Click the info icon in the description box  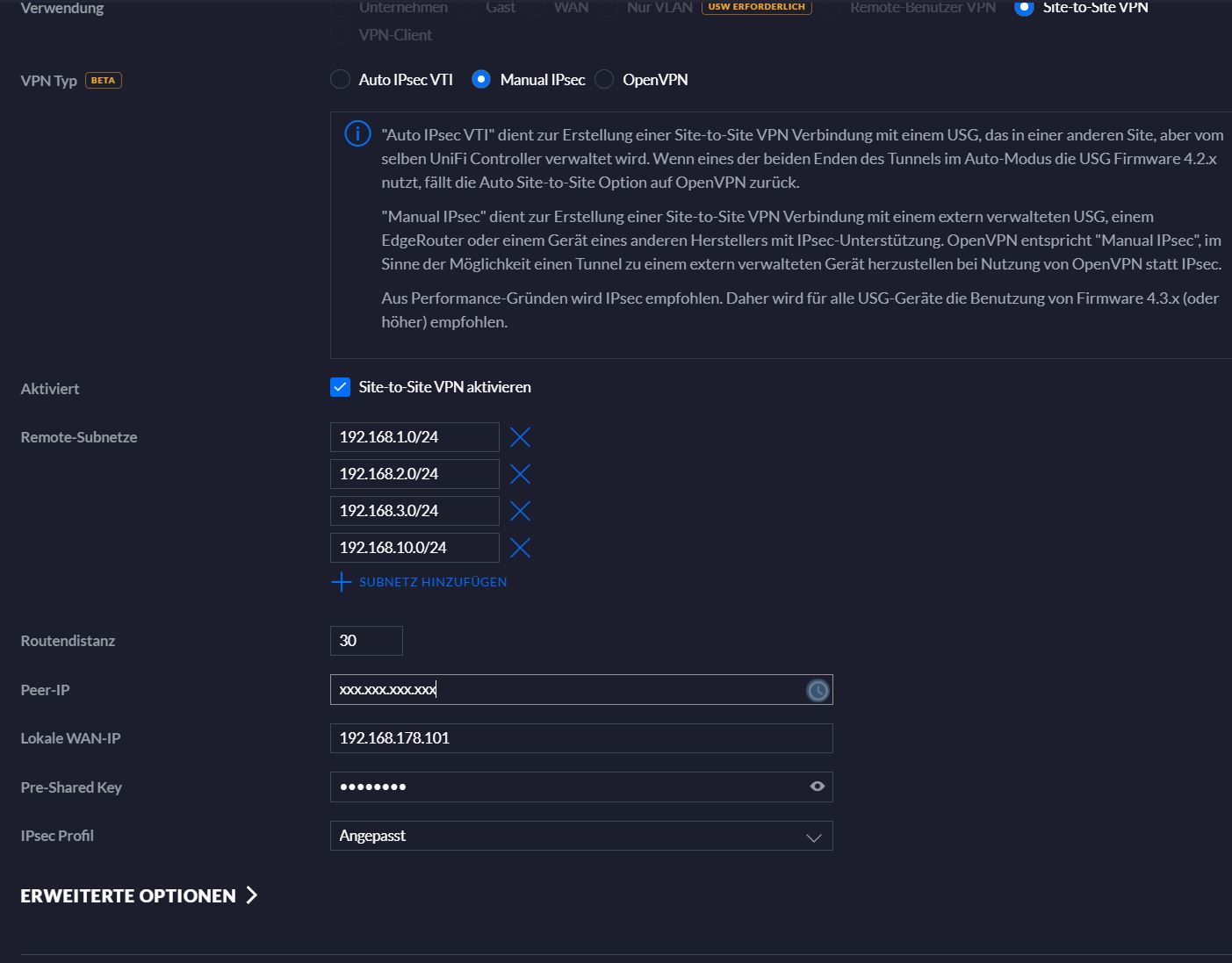point(357,134)
